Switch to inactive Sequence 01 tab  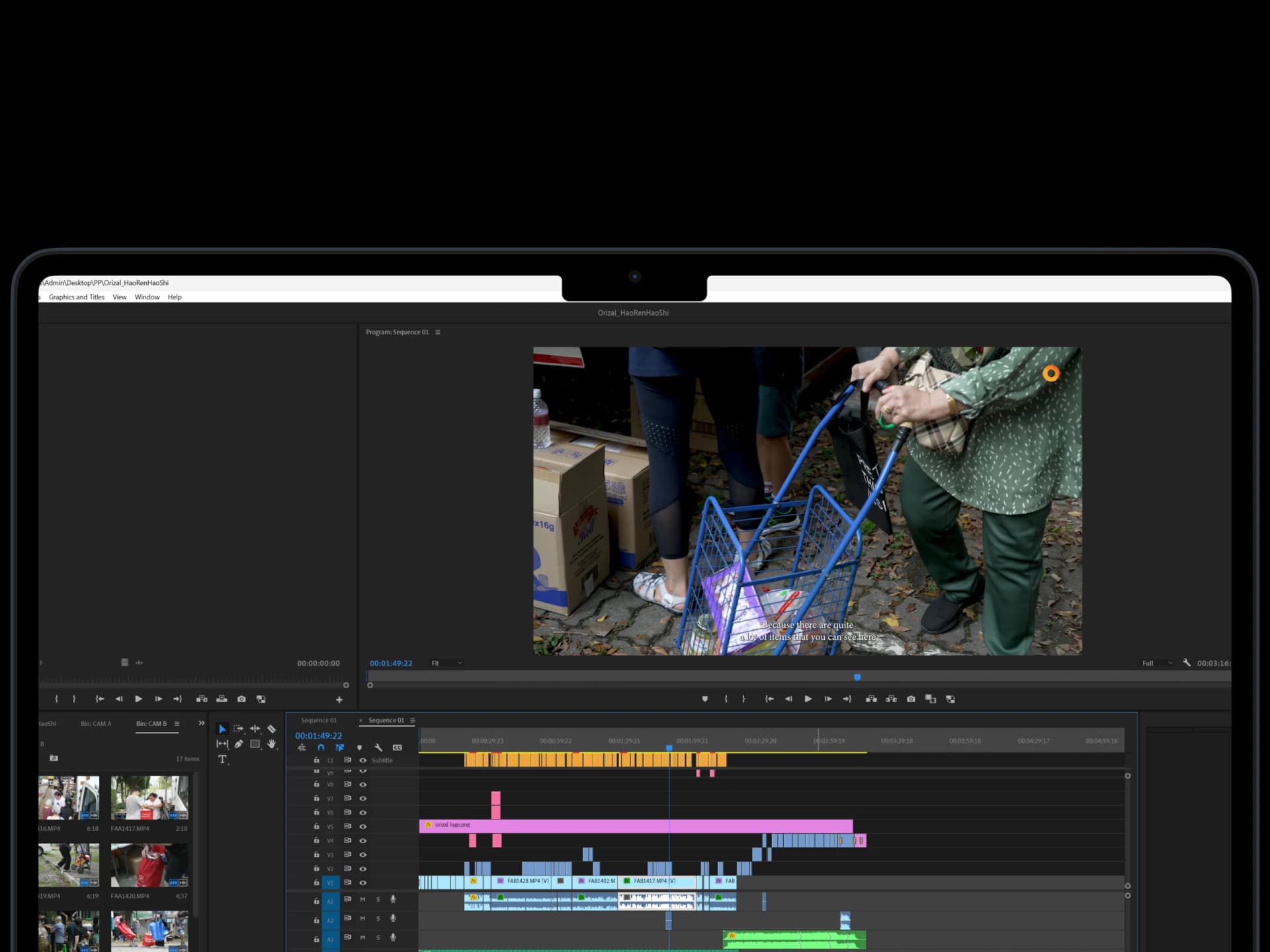coord(319,721)
